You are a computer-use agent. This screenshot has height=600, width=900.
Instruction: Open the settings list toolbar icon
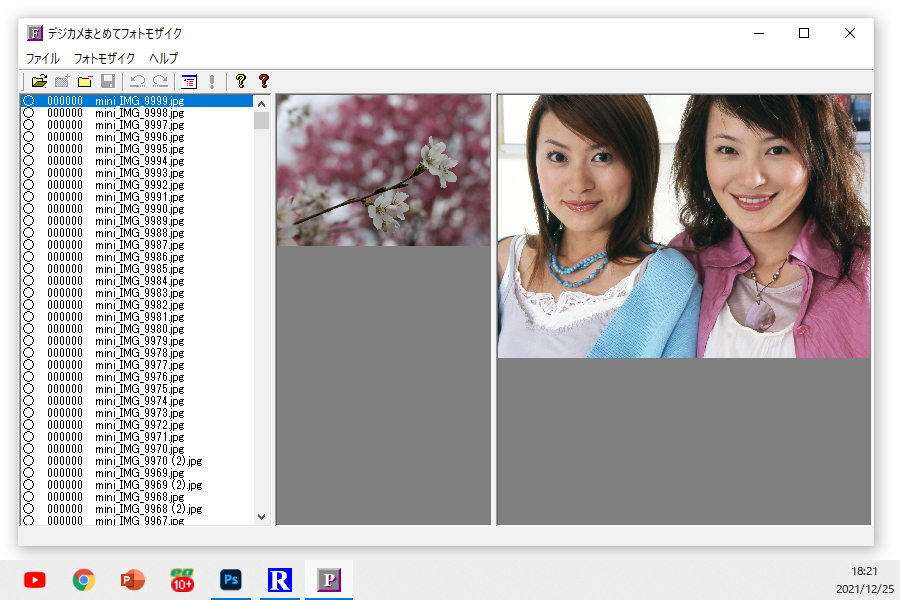pyautogui.click(x=189, y=82)
